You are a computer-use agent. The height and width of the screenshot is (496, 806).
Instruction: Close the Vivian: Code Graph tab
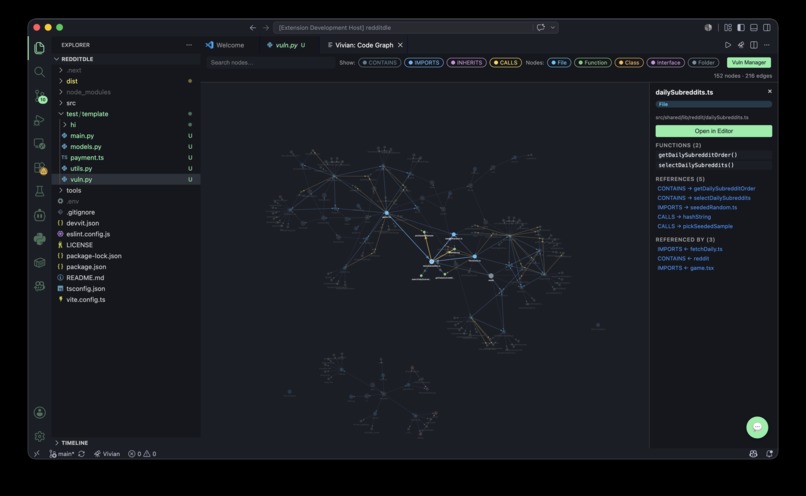pos(400,45)
